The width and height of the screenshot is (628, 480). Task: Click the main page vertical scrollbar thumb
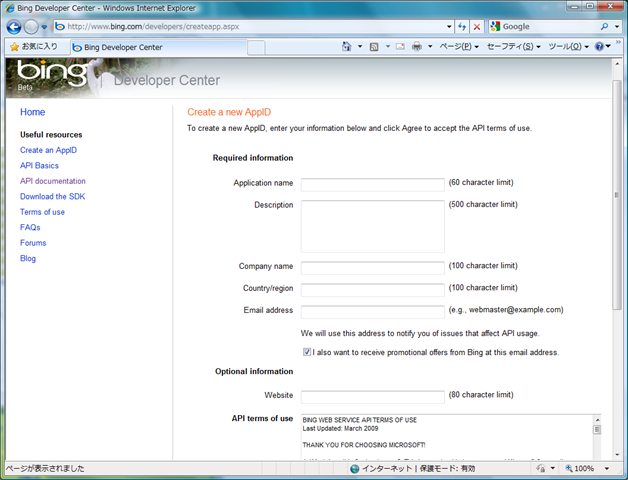pos(617,194)
